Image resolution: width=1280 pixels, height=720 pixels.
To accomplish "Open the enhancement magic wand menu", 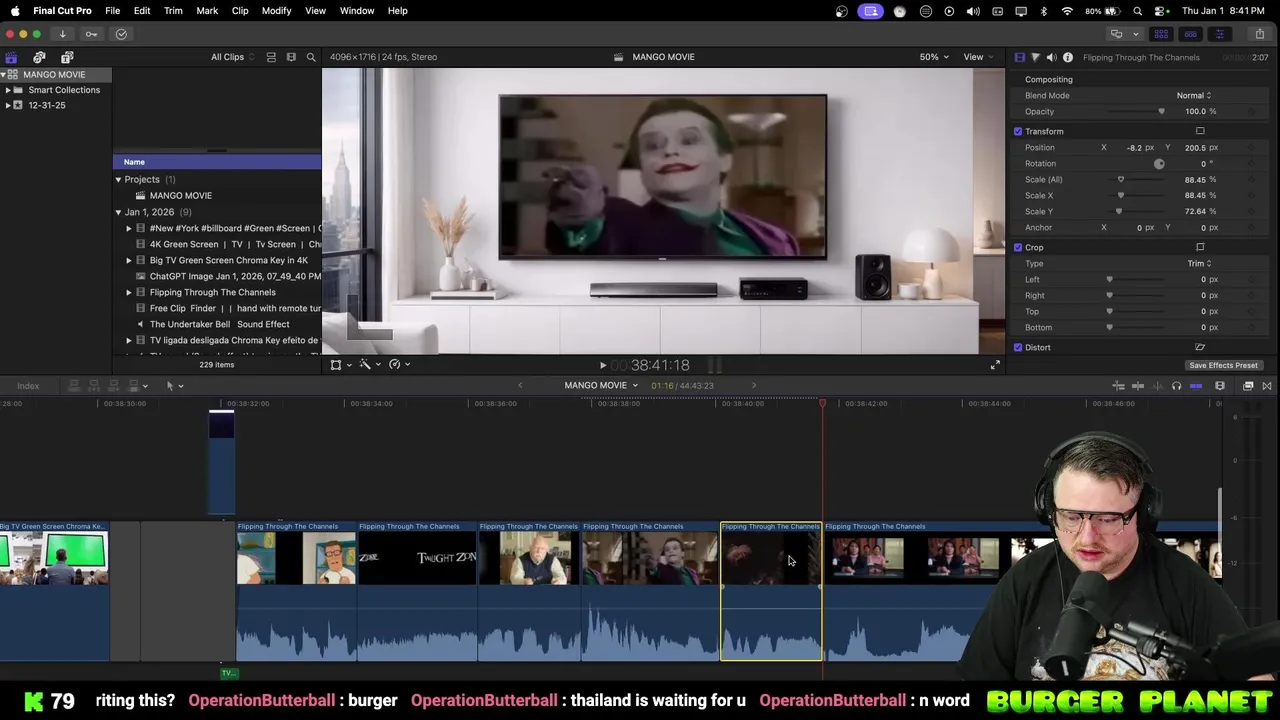I will [369, 365].
